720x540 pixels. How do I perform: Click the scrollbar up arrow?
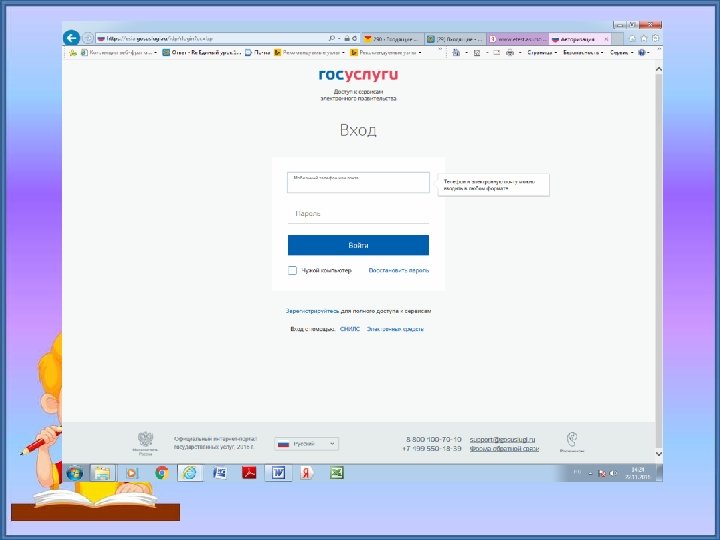point(658,69)
